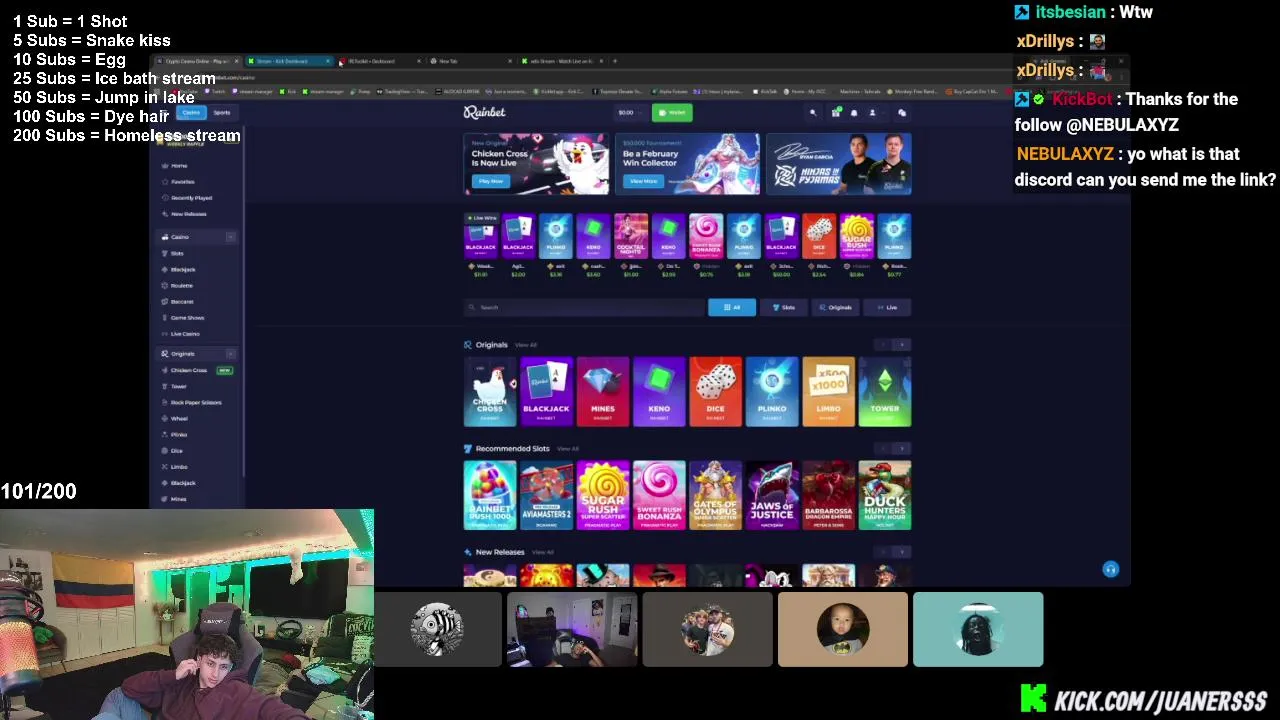Click View More on tournament banner
Viewport: 1280px width, 720px height.
(643, 181)
